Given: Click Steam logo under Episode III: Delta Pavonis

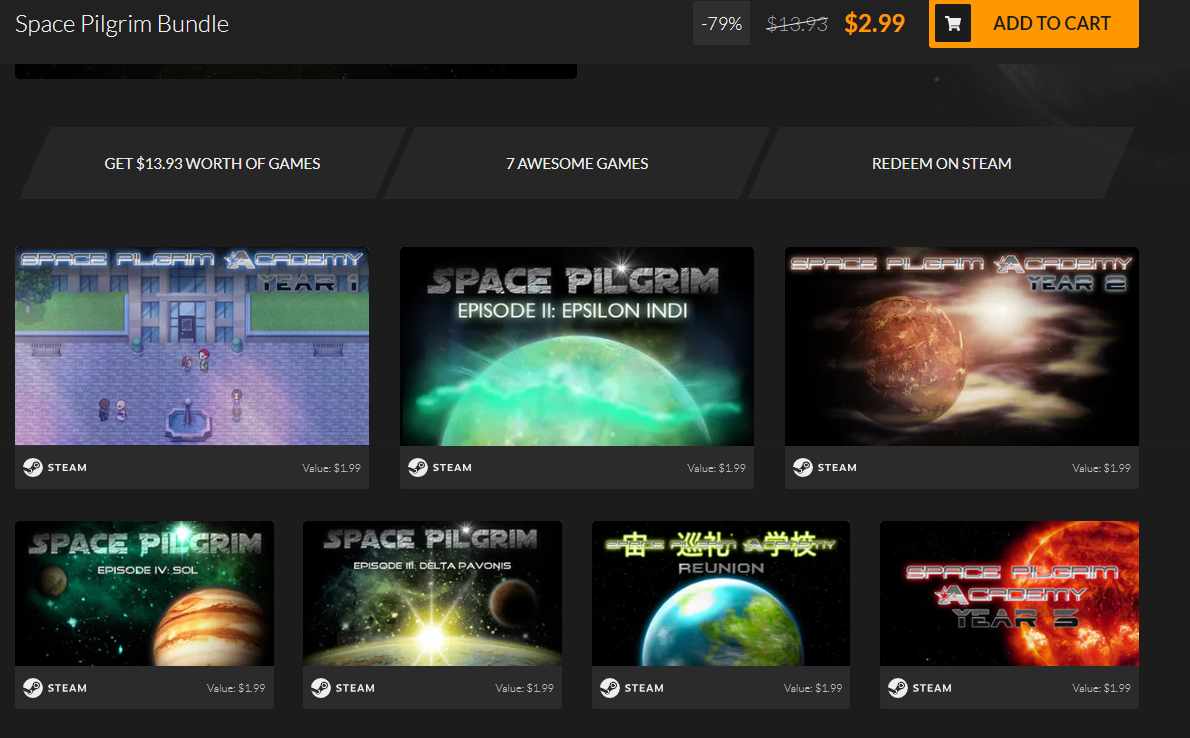Looking at the screenshot, I should pyautogui.click(x=321, y=688).
